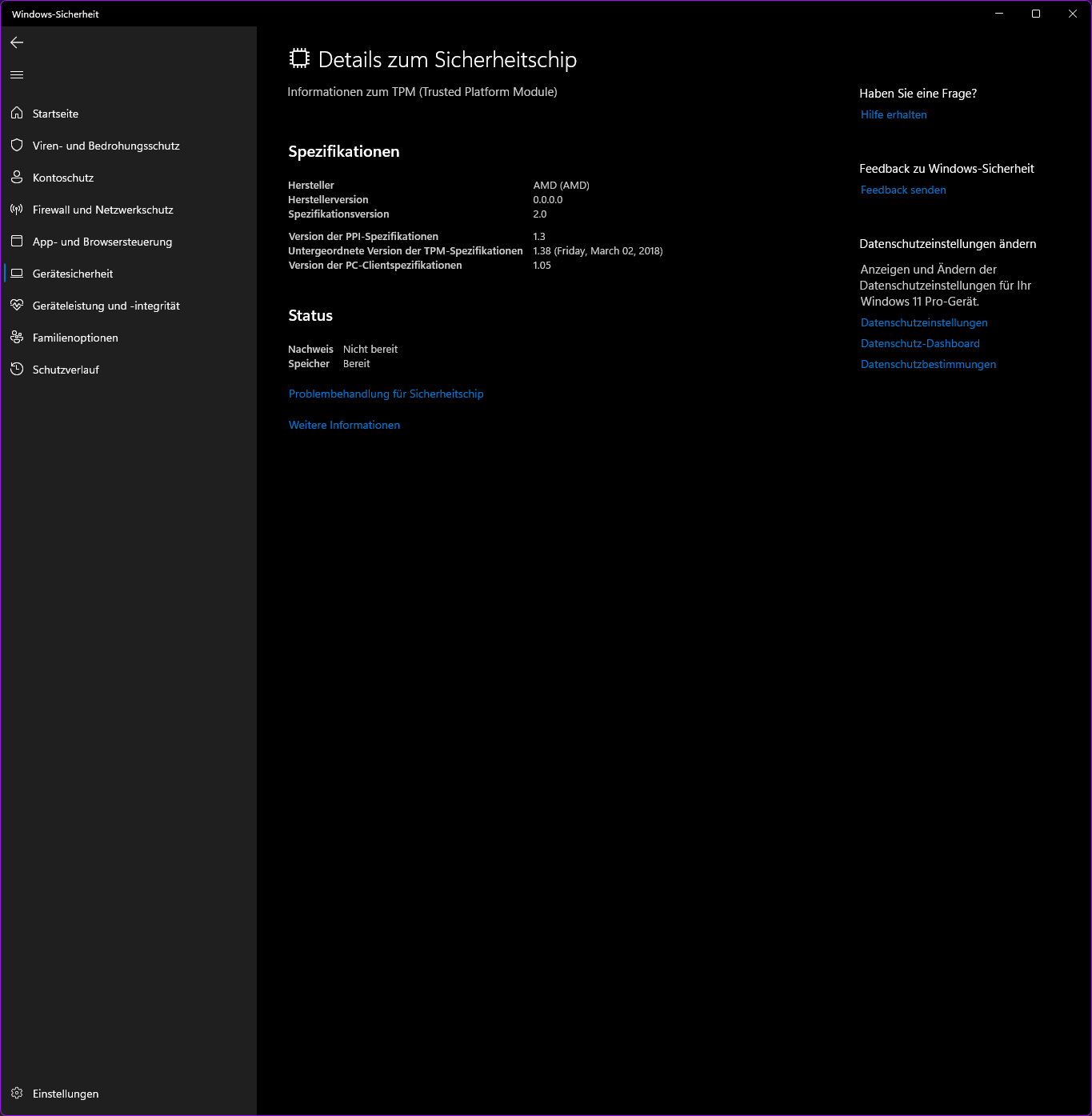Click the Weitere Informationen link
The width and height of the screenshot is (1092, 1116).
tap(344, 425)
